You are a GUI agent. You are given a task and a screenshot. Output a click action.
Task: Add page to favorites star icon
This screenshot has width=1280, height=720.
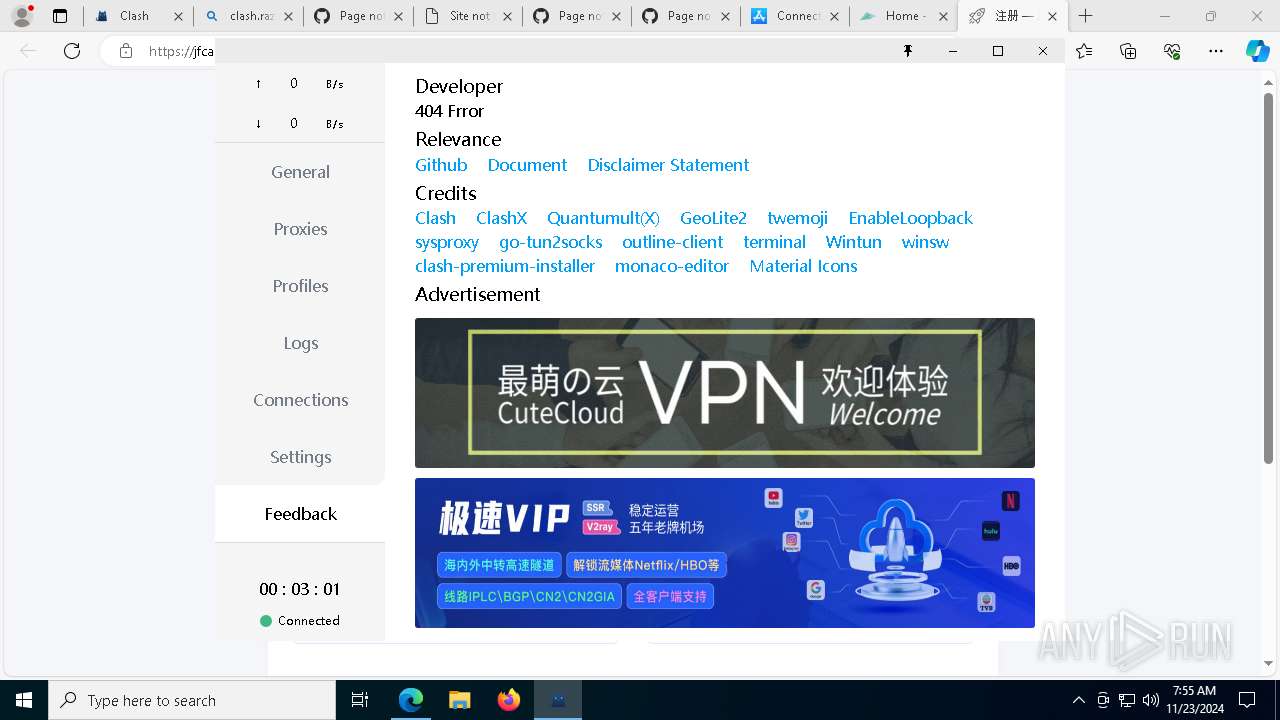(1085, 51)
